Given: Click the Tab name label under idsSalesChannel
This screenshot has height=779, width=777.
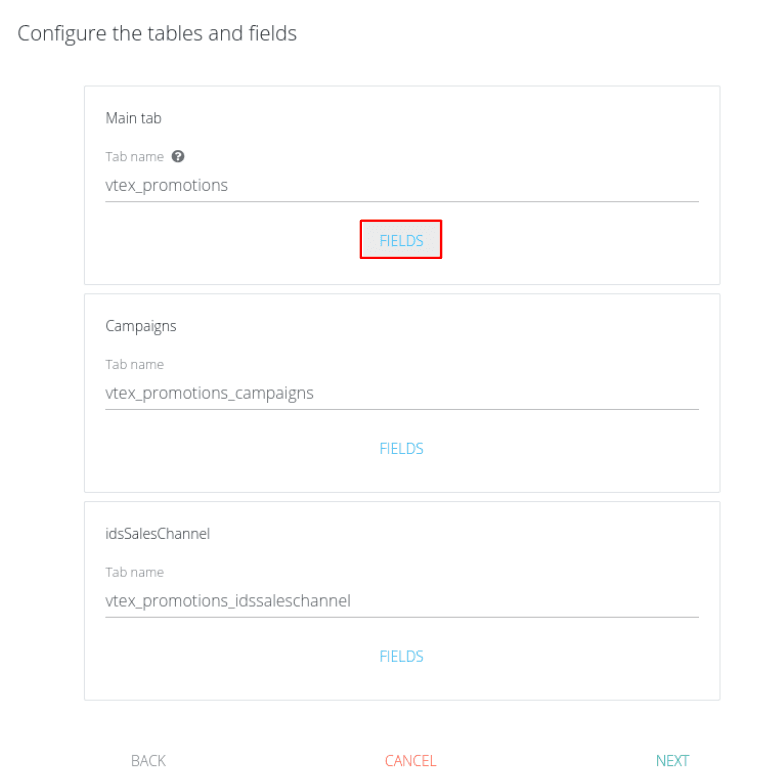Looking at the screenshot, I should pos(134,573).
